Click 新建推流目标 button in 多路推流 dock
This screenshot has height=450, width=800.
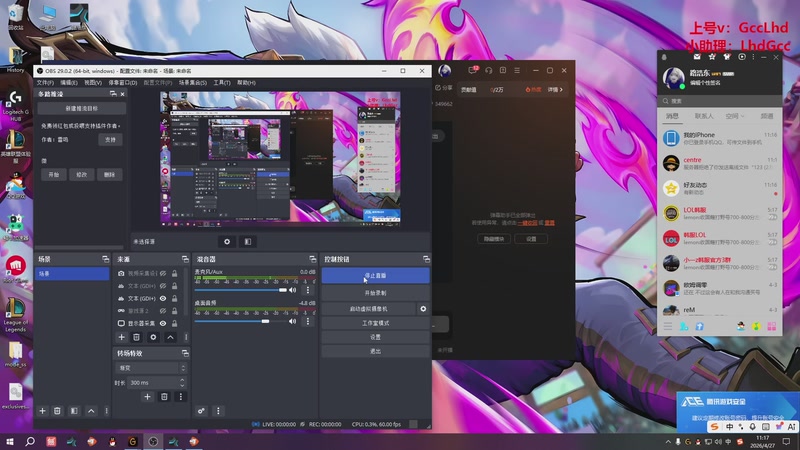[x=82, y=108]
